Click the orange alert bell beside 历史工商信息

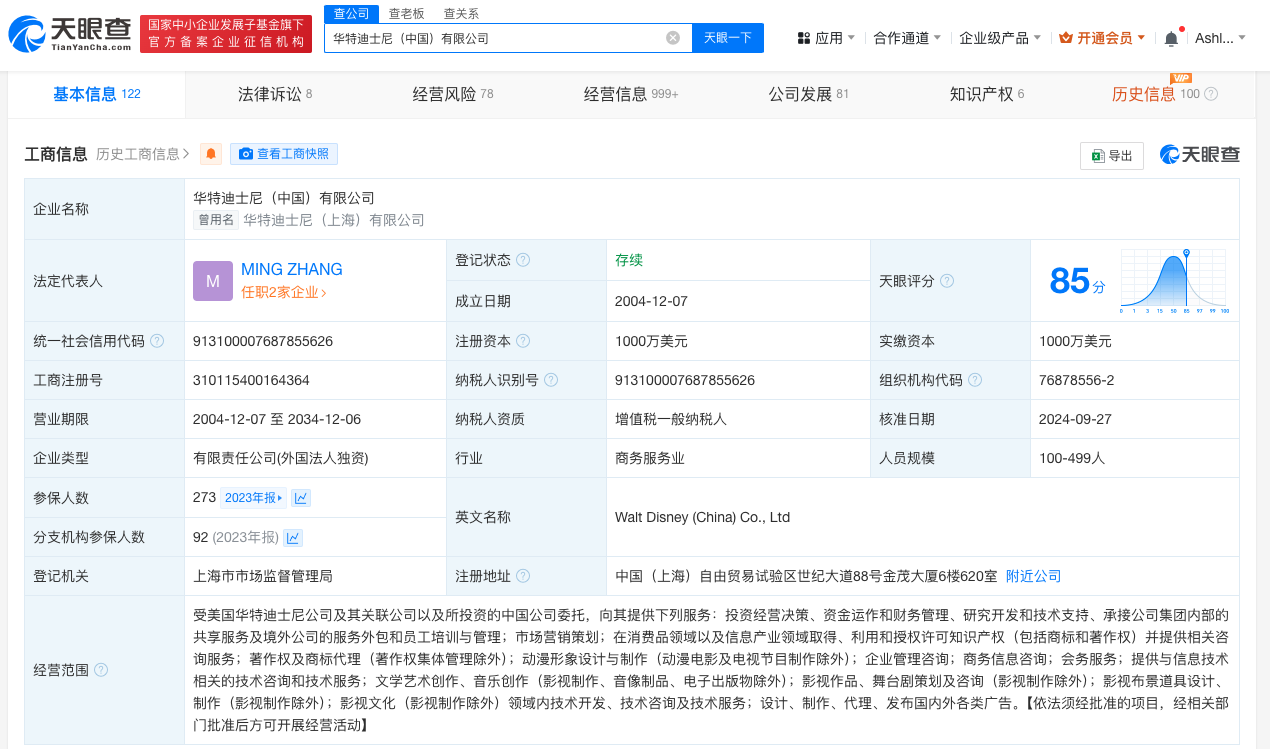pyautogui.click(x=210, y=154)
